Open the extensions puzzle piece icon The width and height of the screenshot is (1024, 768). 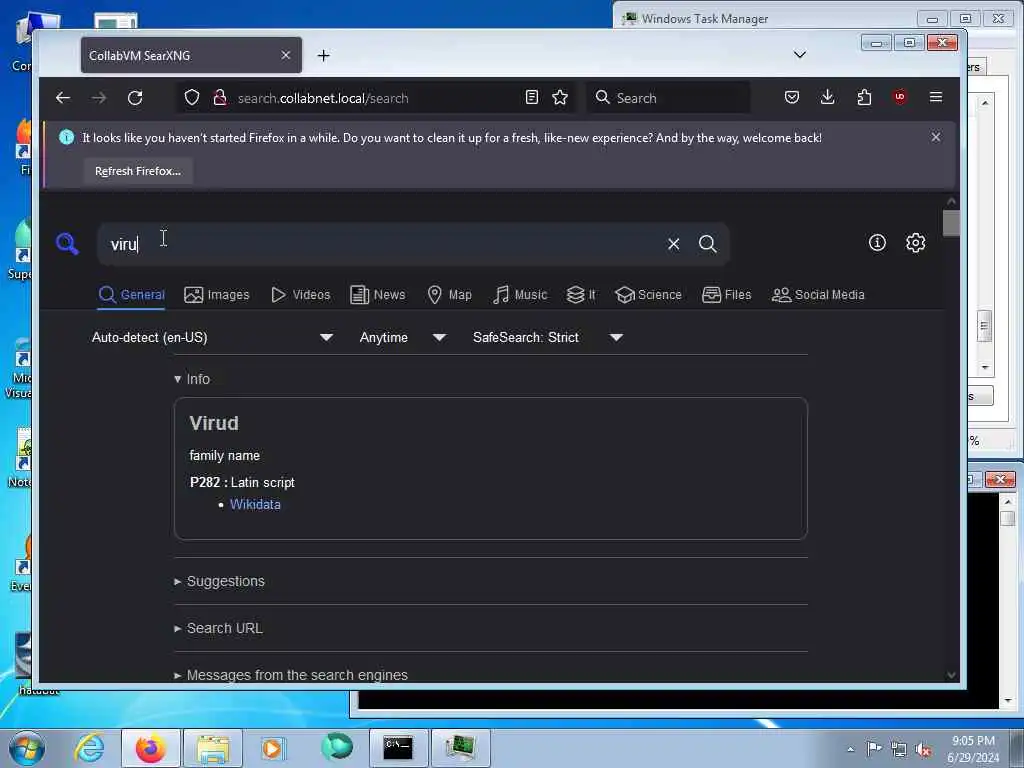coord(864,97)
